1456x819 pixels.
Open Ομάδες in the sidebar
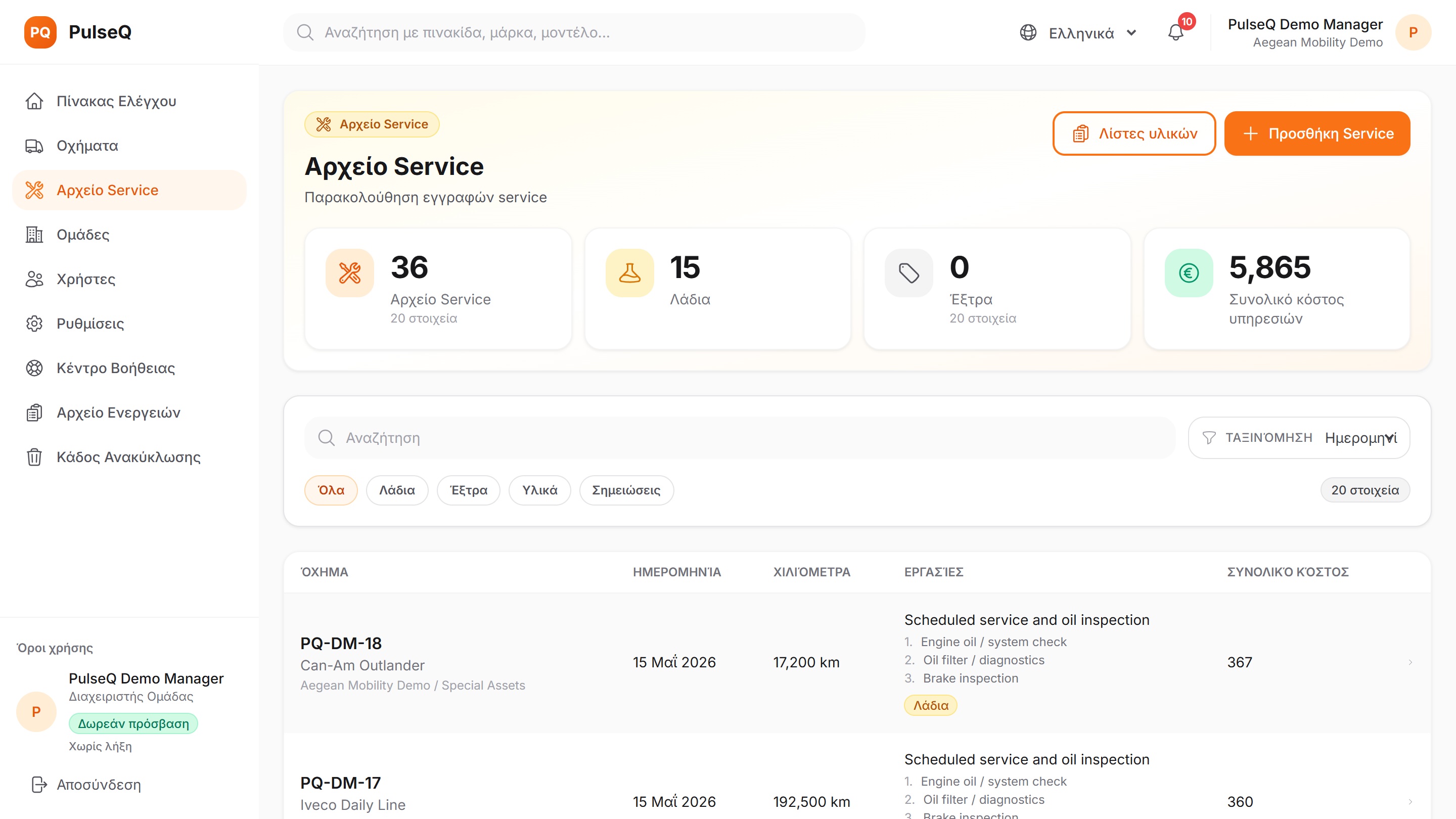click(129, 235)
